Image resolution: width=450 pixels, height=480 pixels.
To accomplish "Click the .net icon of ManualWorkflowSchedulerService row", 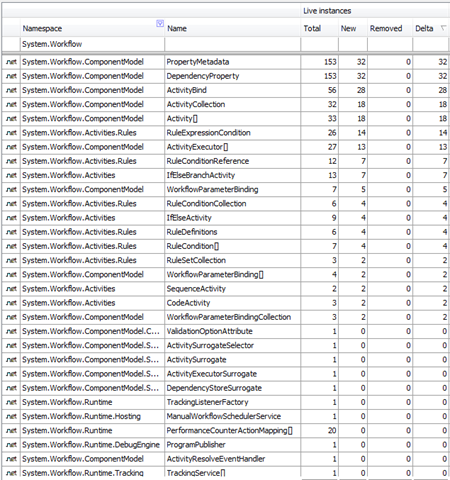I will pyautogui.click(x=11, y=416).
